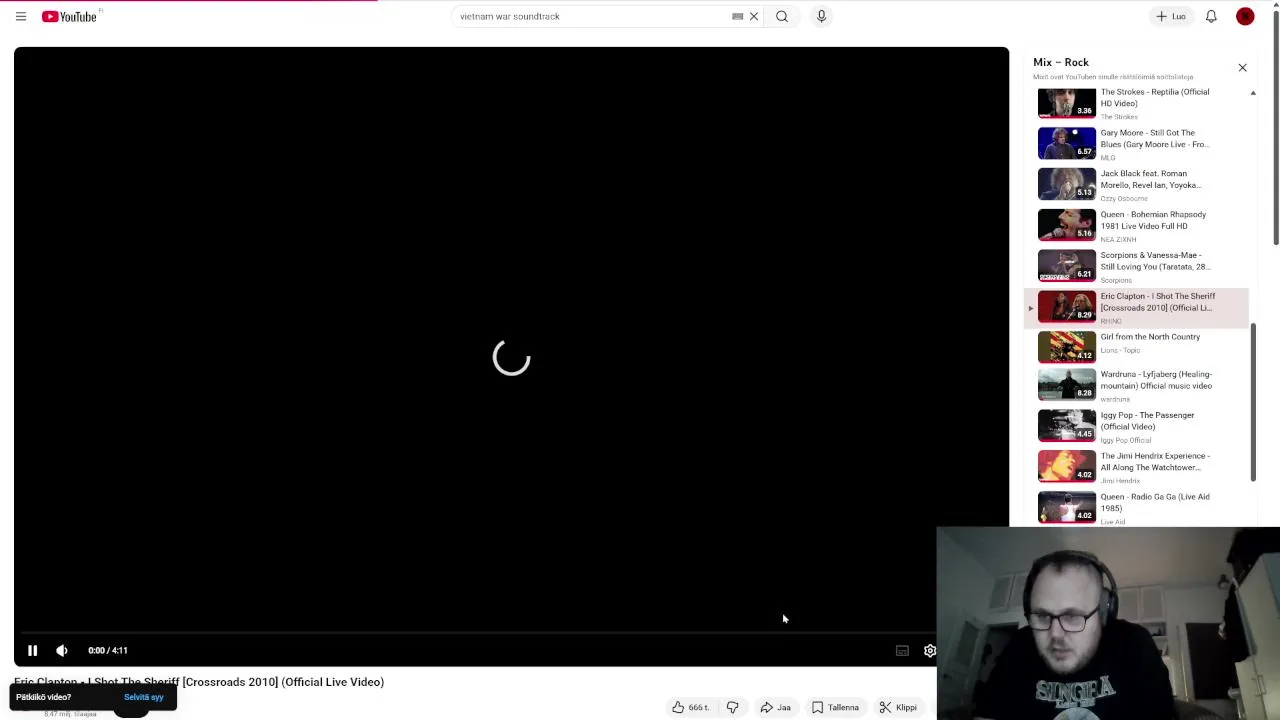Select the Eric Clapton I Shot The Sheriff item
Screen dimensions: 1280x720
(x=1138, y=308)
